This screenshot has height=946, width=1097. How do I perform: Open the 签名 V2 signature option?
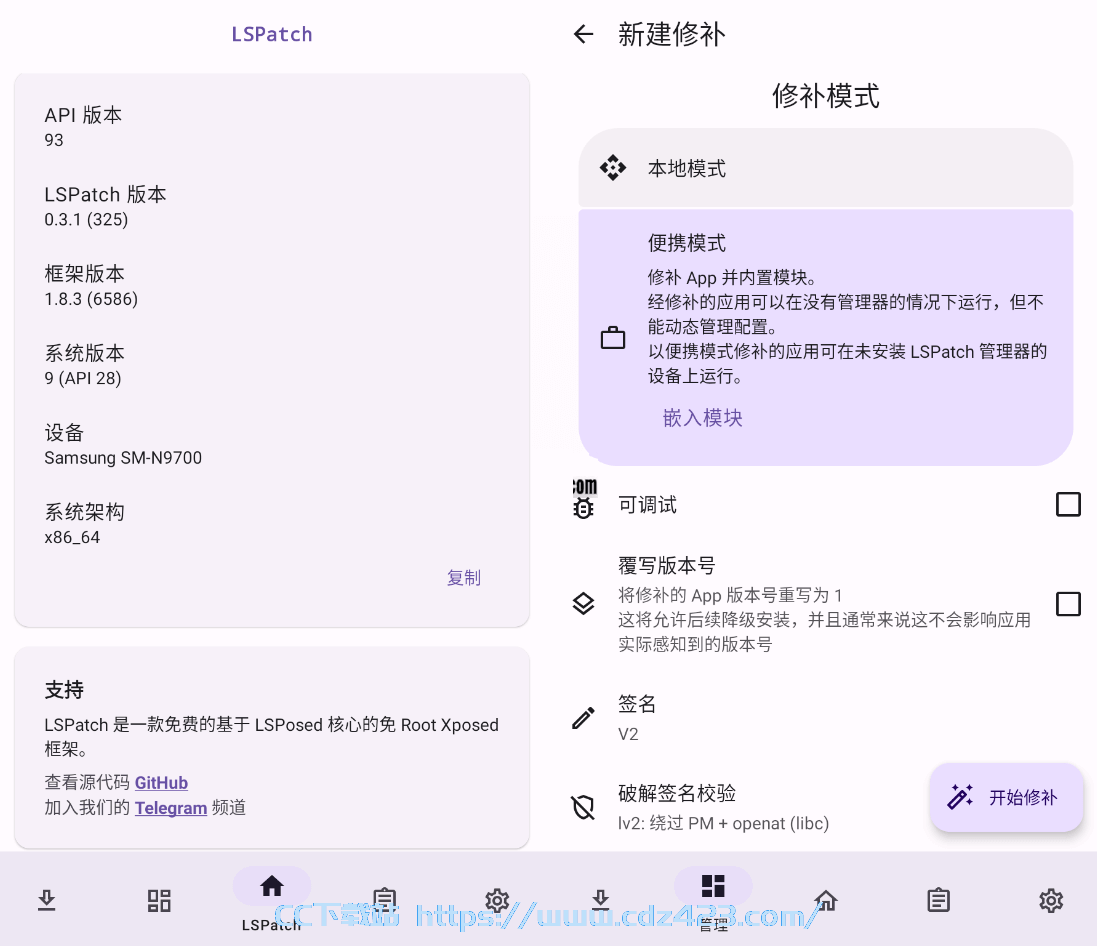pos(826,718)
